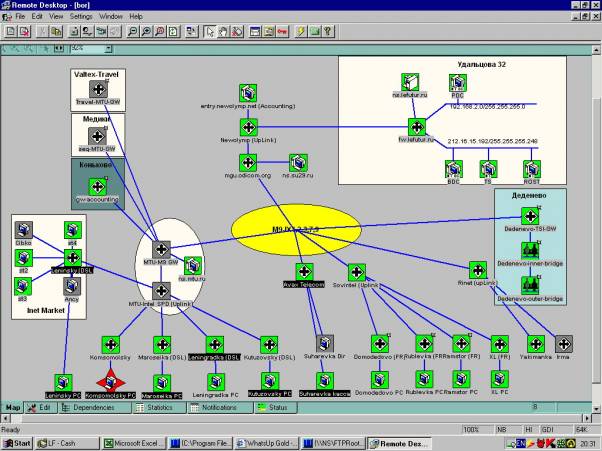Viewport: 602px width, 451px height.
Task: Select the XL (FR) router node
Action: tap(499, 344)
